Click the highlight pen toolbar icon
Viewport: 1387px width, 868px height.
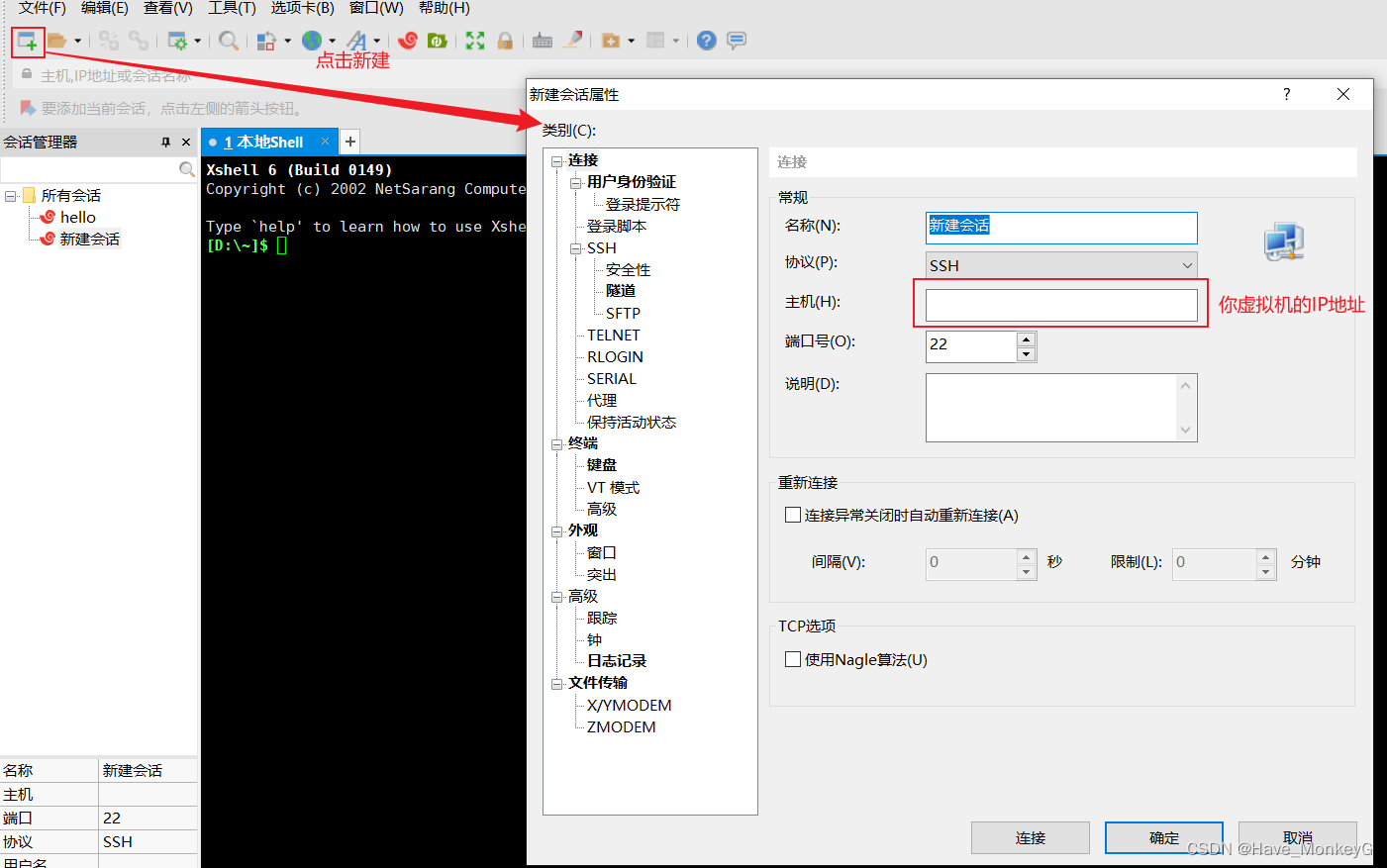pyautogui.click(x=572, y=41)
